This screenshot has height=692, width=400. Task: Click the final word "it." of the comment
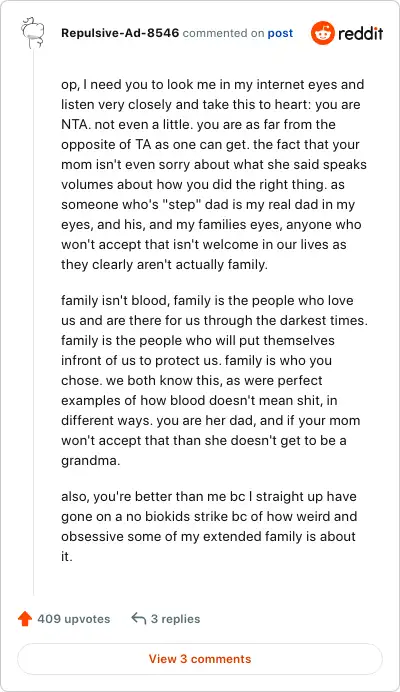(x=66, y=557)
